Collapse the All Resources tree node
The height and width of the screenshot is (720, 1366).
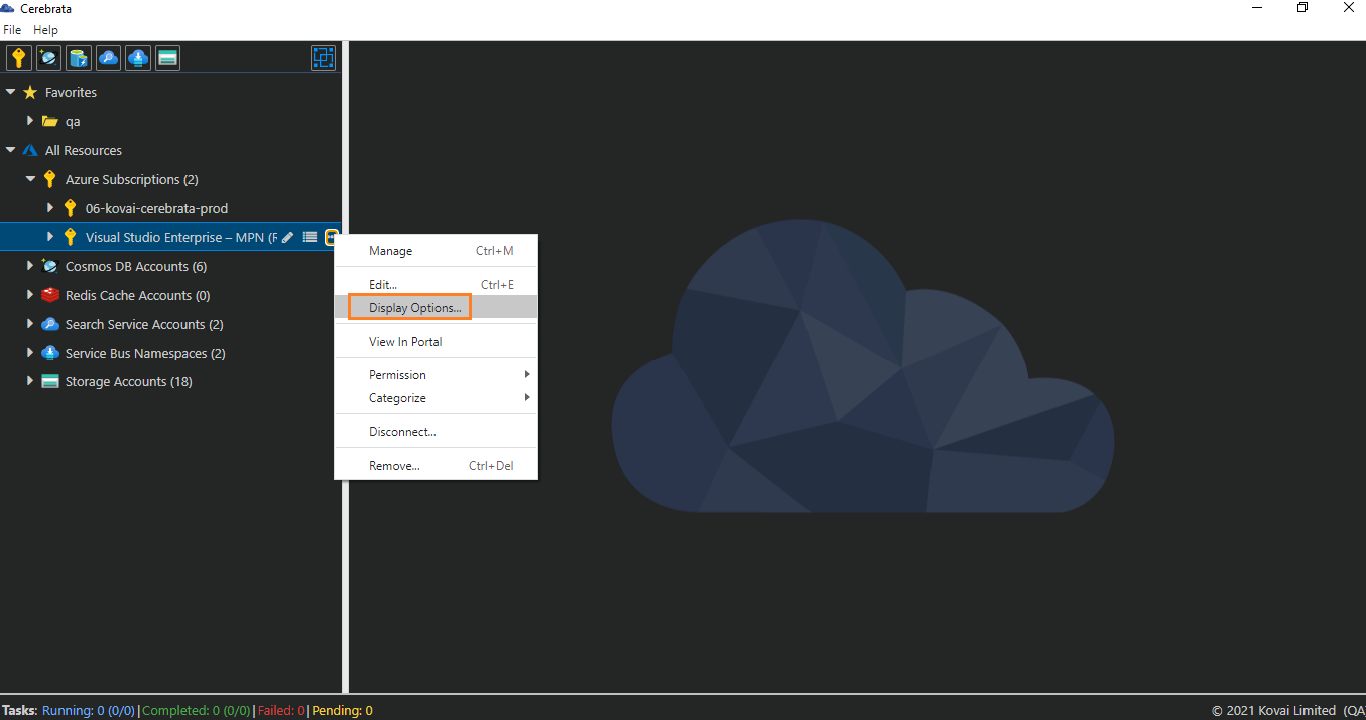11,150
